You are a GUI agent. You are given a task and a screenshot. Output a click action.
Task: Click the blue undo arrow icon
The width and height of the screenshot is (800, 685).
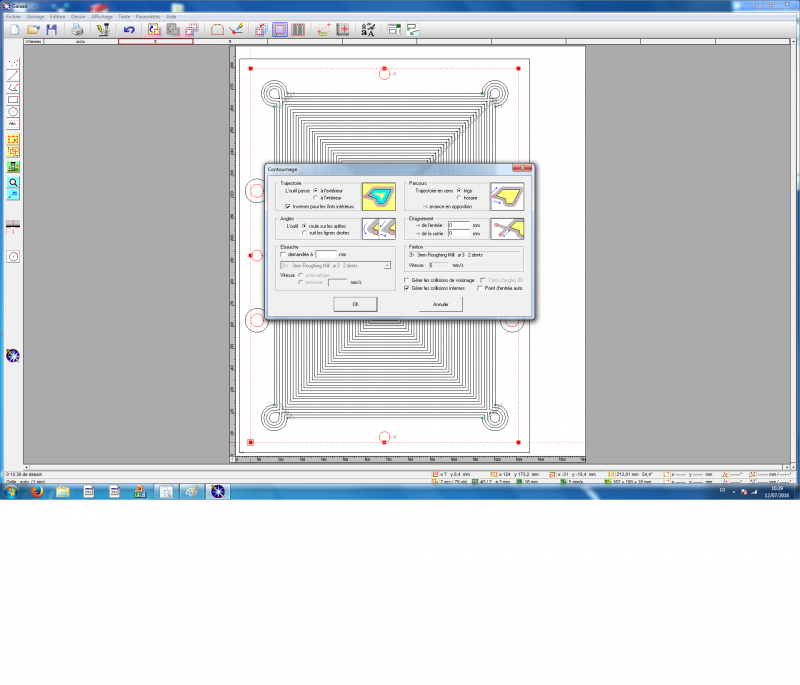[129, 30]
